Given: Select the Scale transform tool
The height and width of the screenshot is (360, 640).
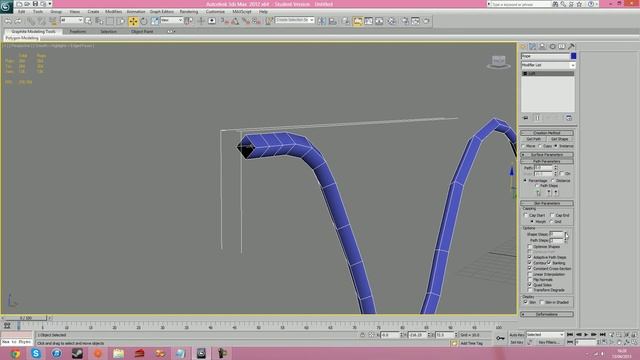Looking at the screenshot, I should click(x=155, y=21).
